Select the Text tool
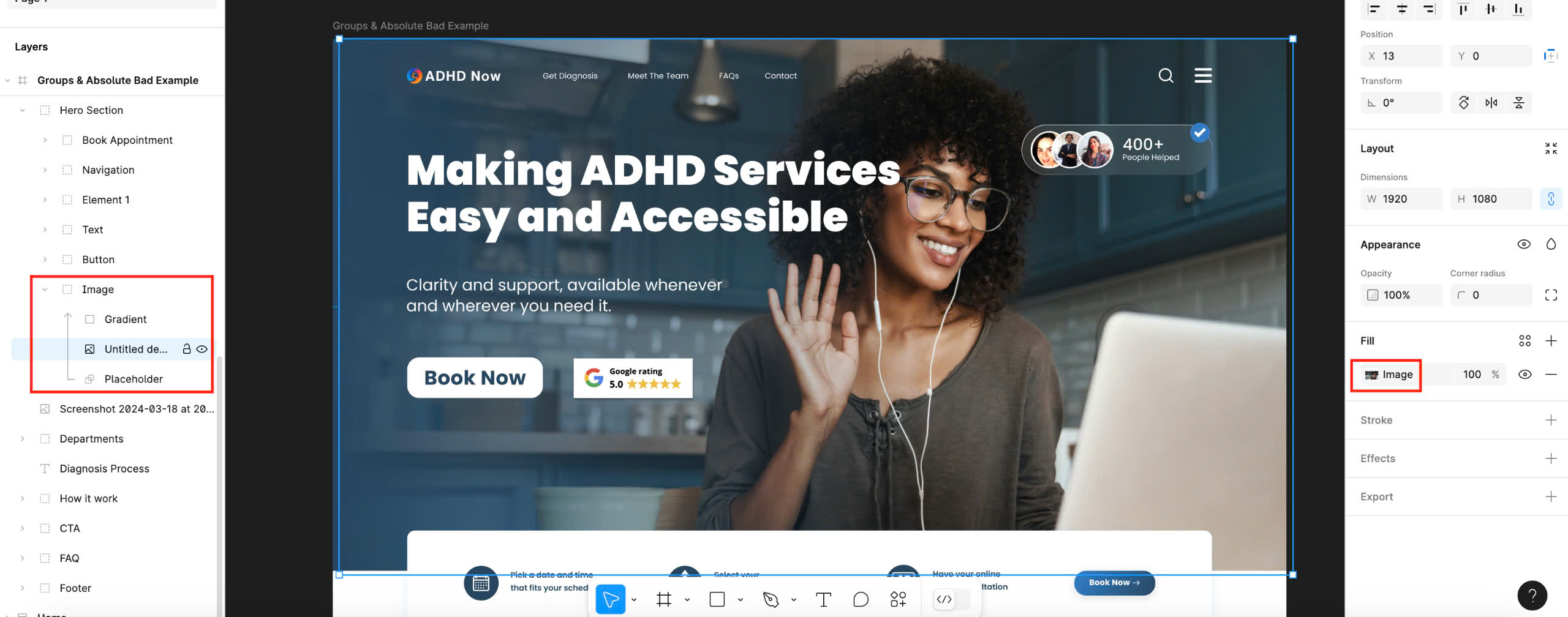The width and height of the screenshot is (1568, 617). click(824, 599)
